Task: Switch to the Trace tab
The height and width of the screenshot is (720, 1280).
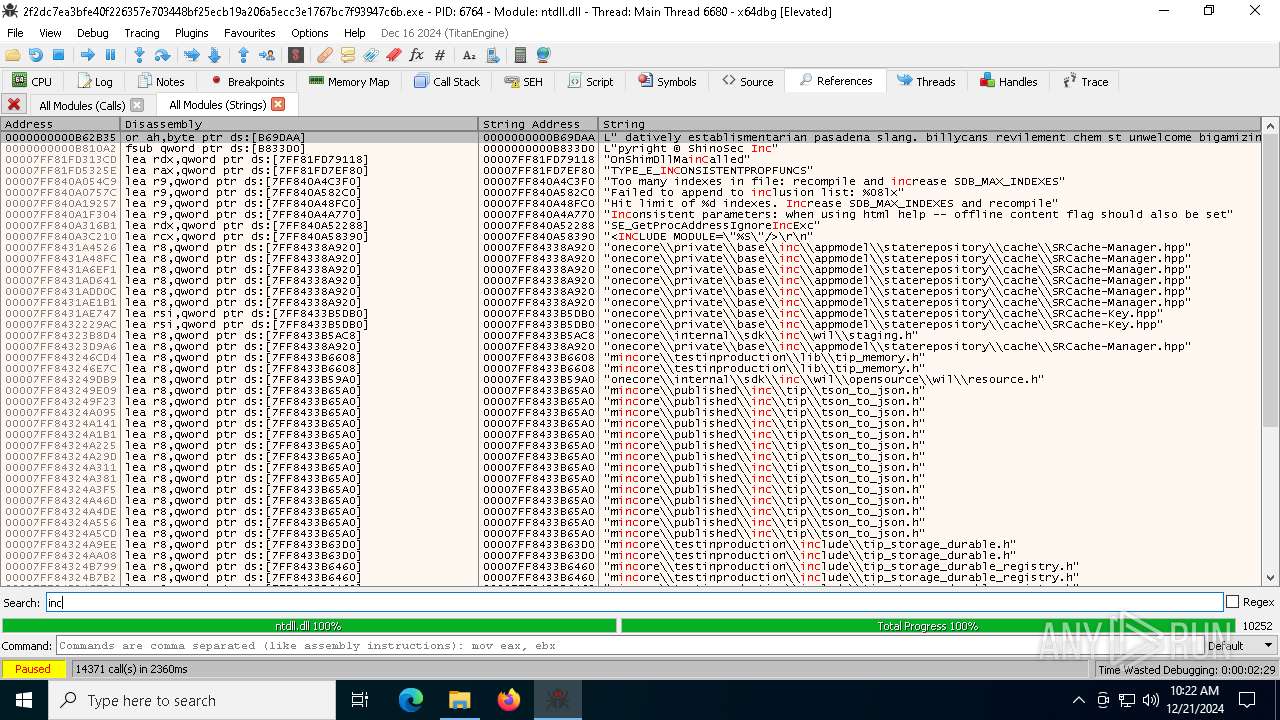Action: [1085, 81]
